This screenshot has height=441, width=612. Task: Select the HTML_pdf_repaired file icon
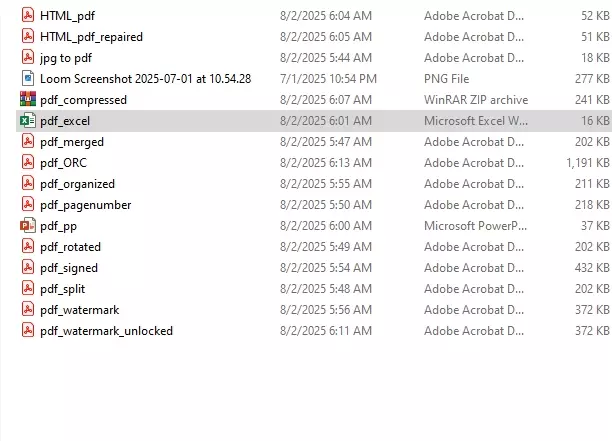(x=28, y=37)
